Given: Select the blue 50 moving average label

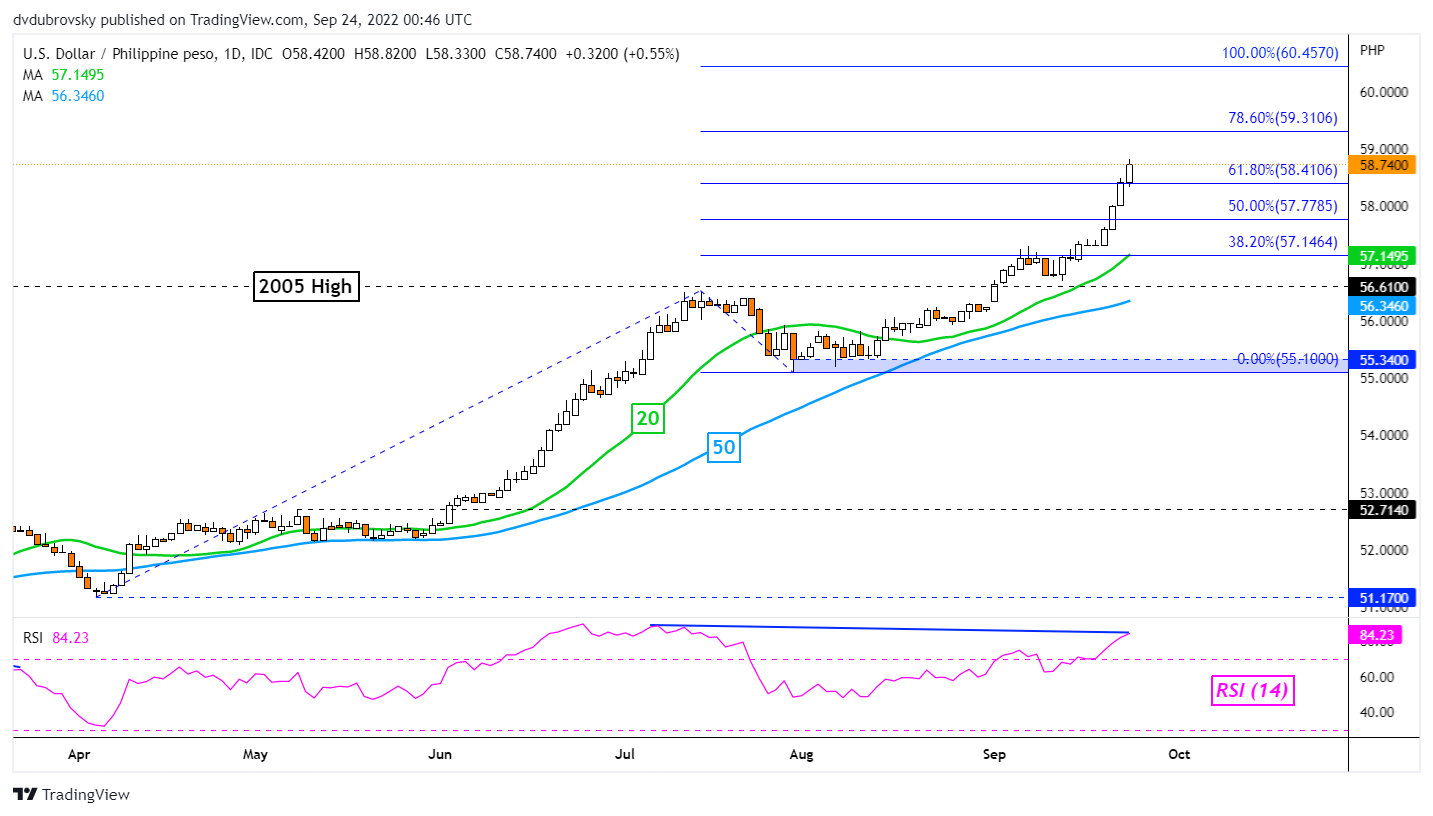Looking at the screenshot, I should [724, 448].
